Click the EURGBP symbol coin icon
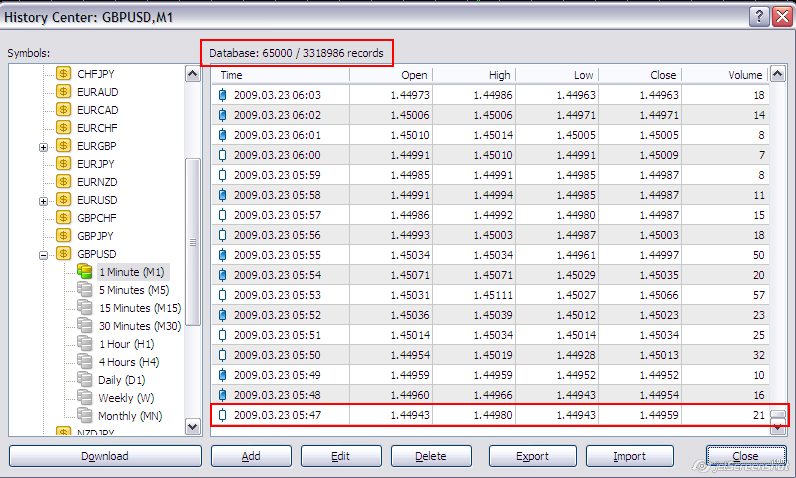Viewport: 796px width, 478px height. click(63, 146)
